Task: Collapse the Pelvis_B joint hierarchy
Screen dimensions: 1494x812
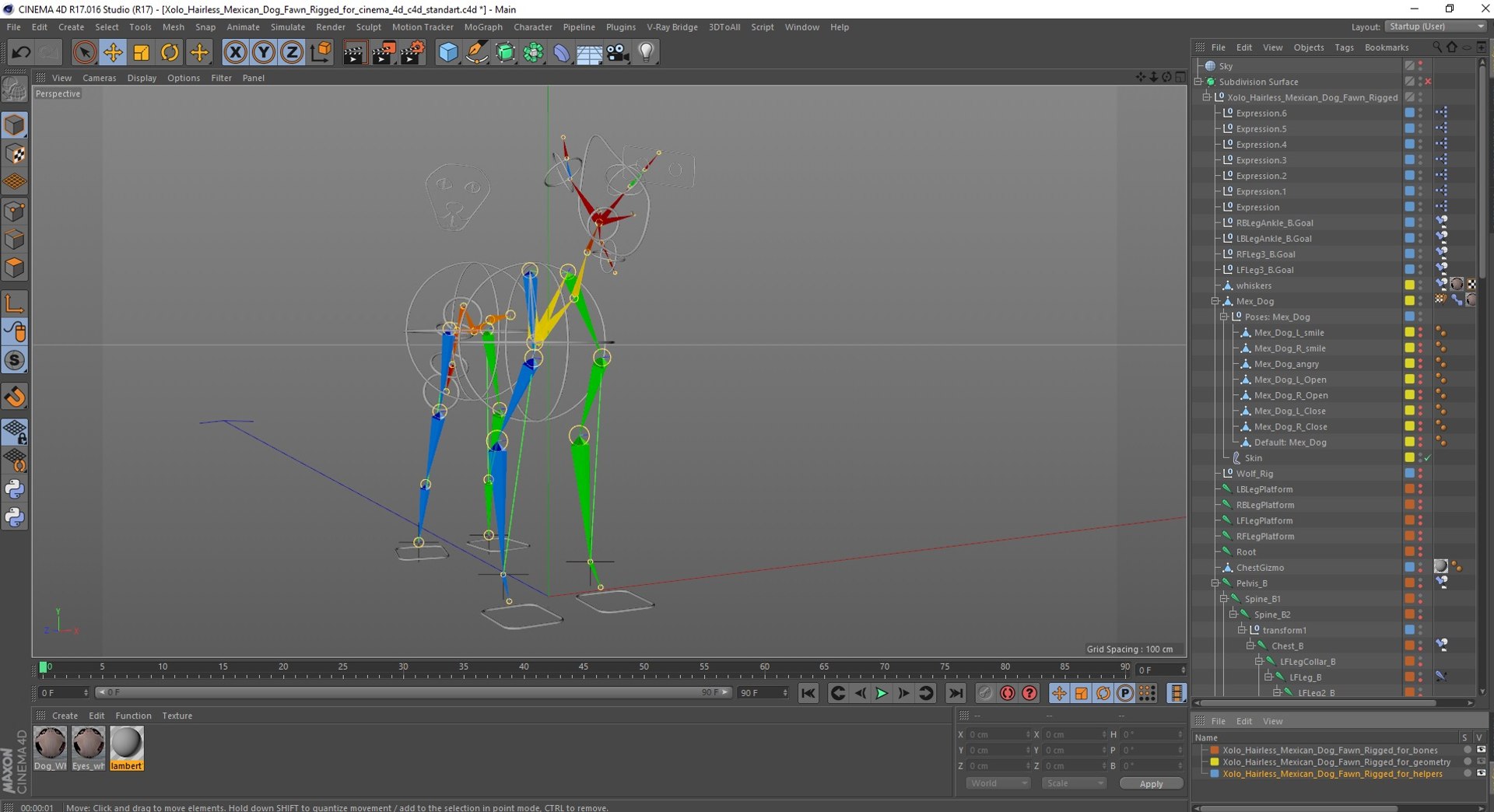Action: click(x=1215, y=583)
